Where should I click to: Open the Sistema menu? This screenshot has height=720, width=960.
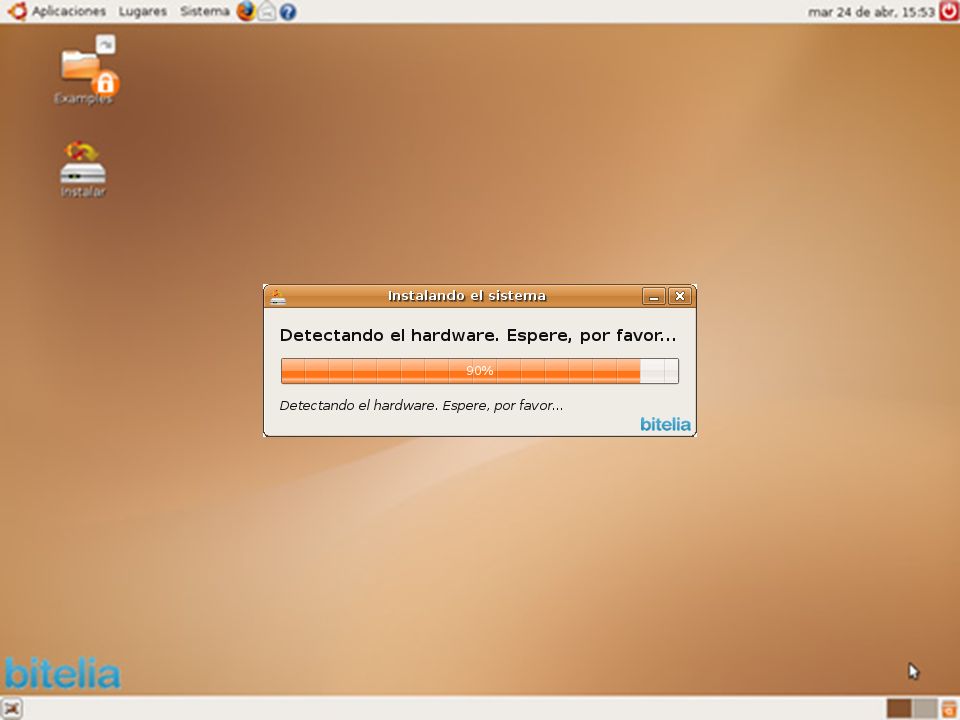click(x=204, y=12)
